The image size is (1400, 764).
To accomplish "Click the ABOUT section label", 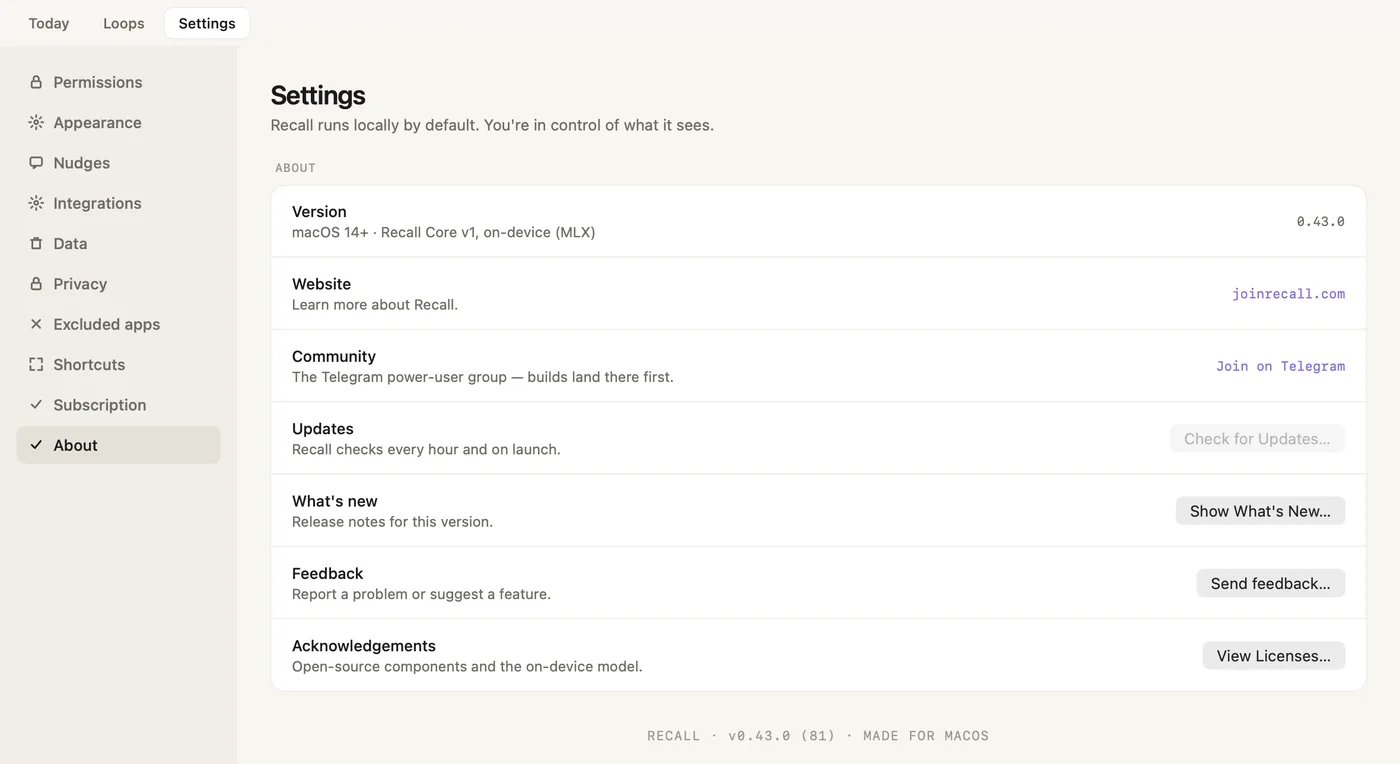I will tap(295, 168).
